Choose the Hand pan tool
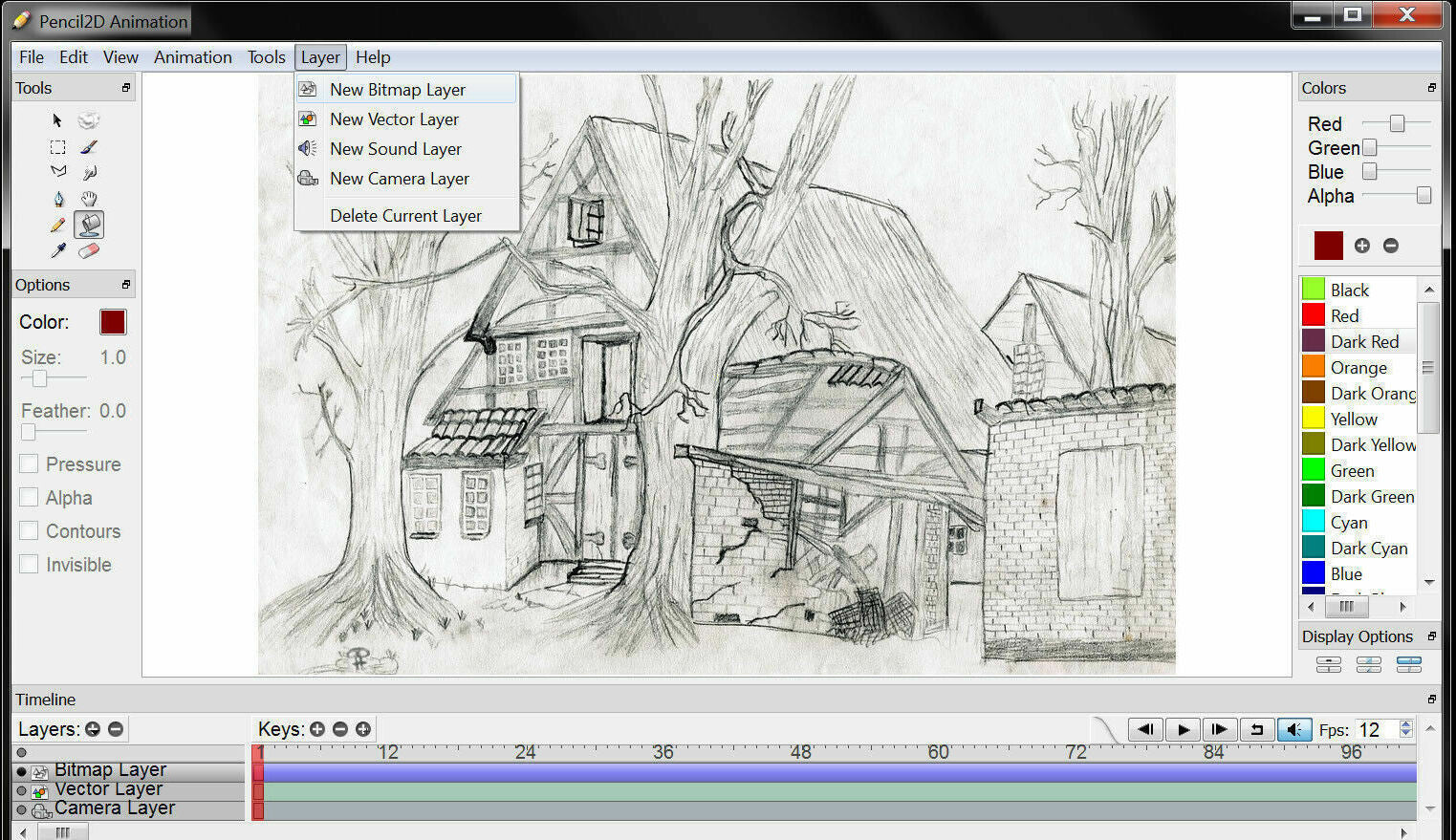Image resolution: width=1456 pixels, height=840 pixels. 89,199
